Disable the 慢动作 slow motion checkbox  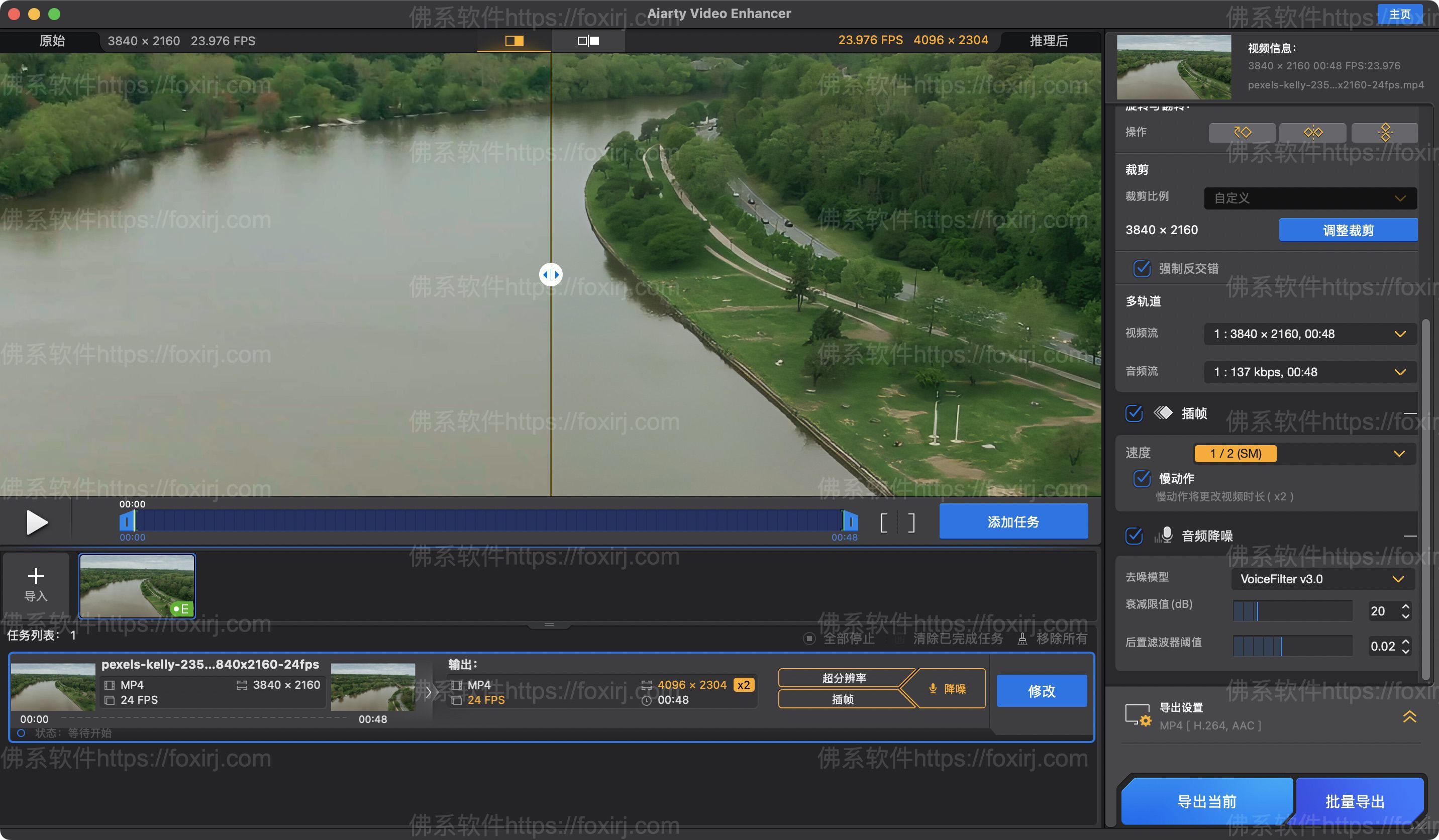(1141, 479)
